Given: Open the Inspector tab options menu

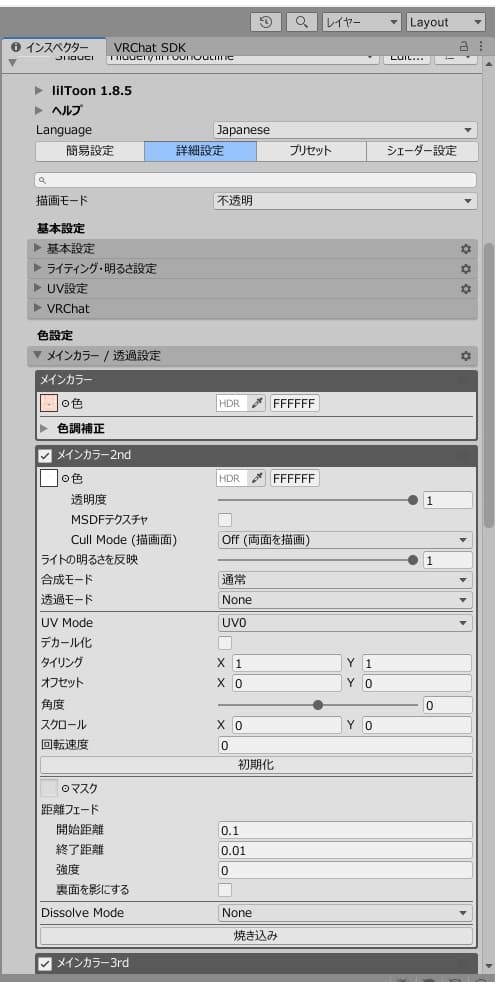Looking at the screenshot, I should point(481,46).
